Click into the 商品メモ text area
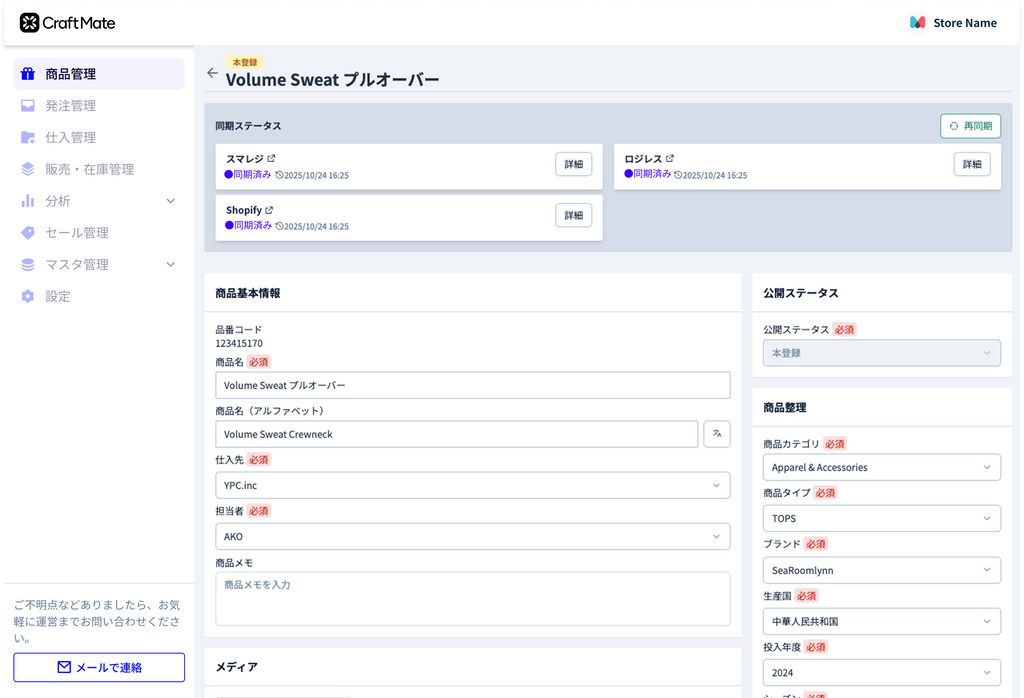Screen dimensions: 1024x698 pos(472,598)
